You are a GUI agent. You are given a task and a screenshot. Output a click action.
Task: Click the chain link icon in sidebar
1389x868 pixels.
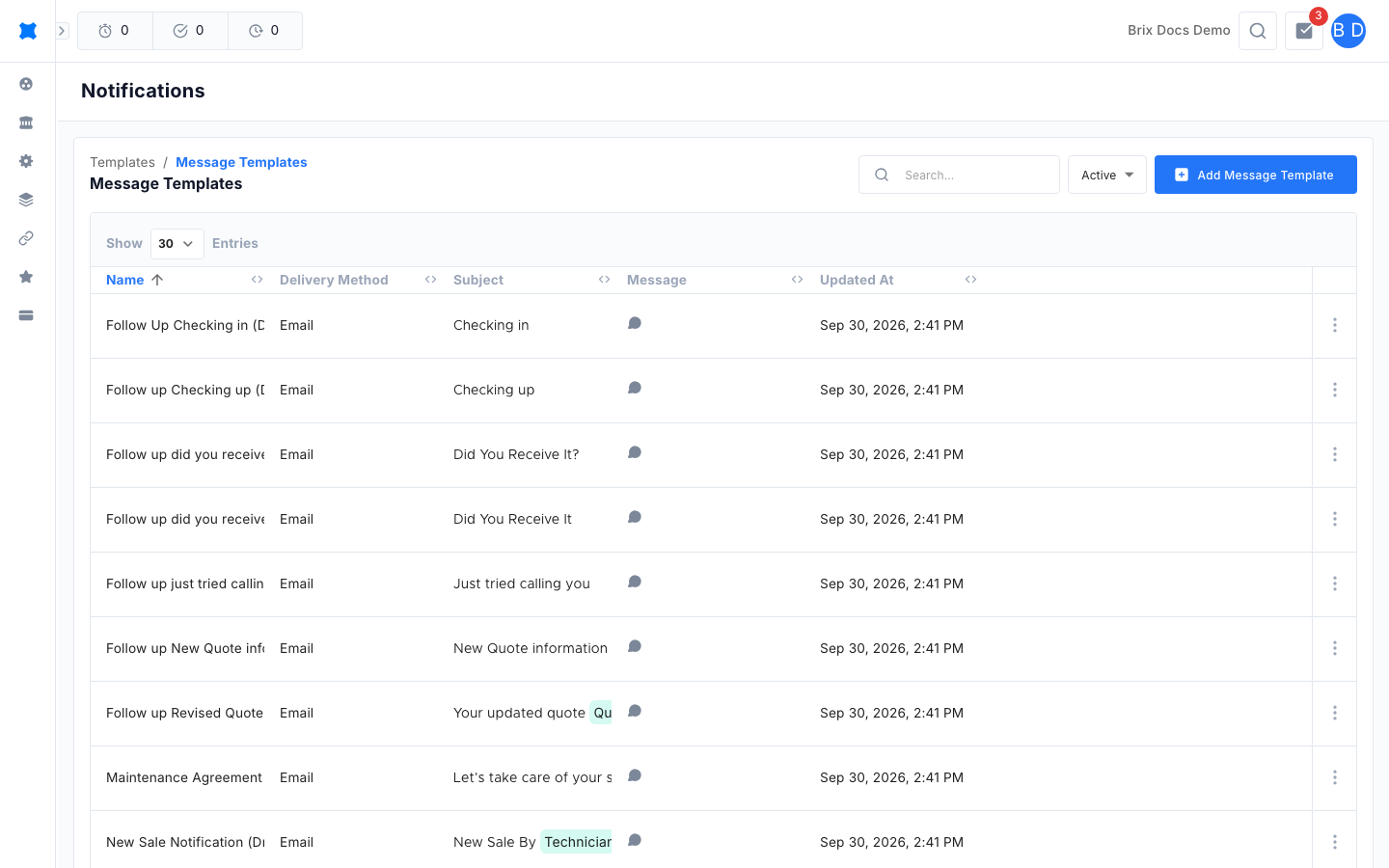click(26, 238)
